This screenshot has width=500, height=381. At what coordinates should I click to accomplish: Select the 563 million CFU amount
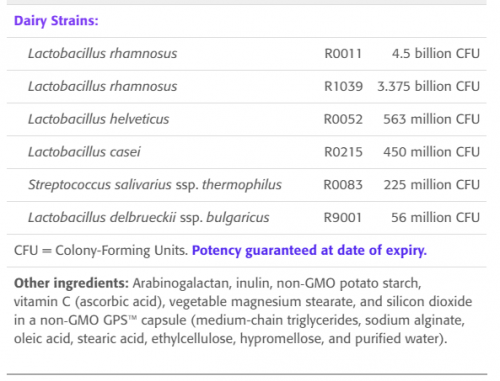click(x=431, y=119)
